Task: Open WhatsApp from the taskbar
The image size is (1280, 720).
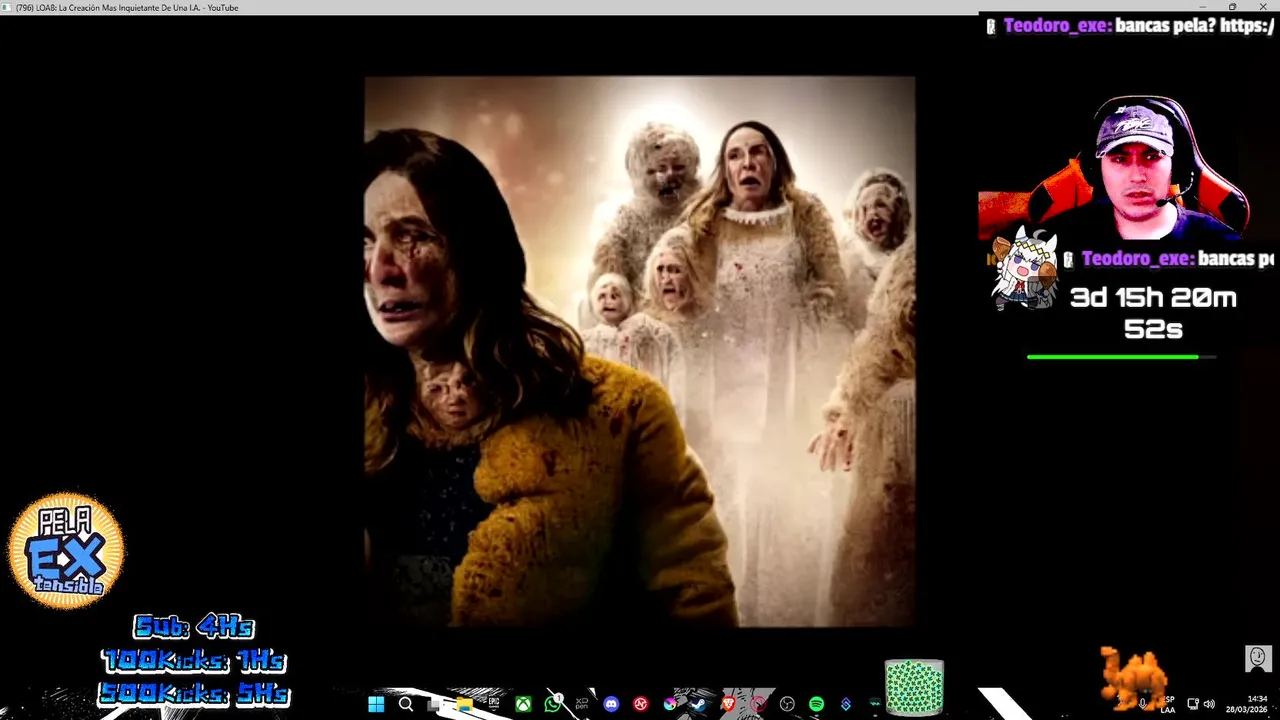Action: click(553, 704)
